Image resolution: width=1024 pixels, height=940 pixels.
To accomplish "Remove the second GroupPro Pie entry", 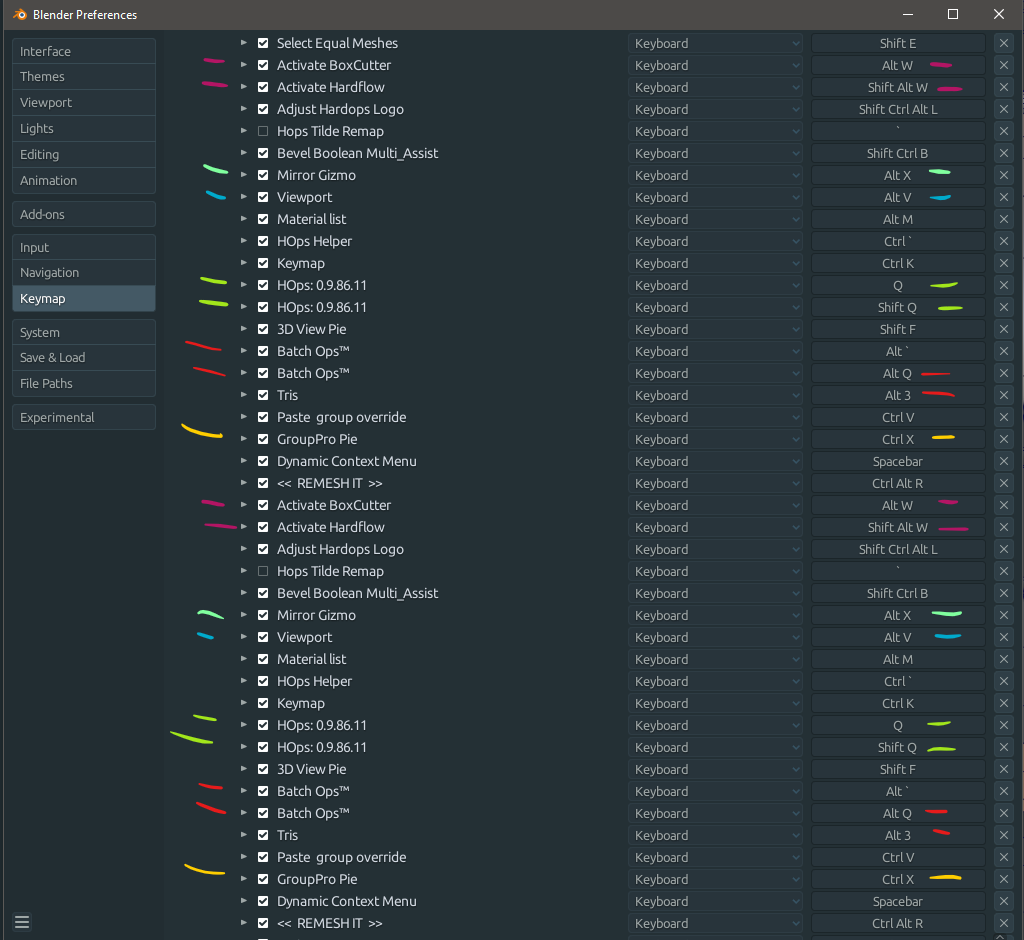I will click(1004, 879).
